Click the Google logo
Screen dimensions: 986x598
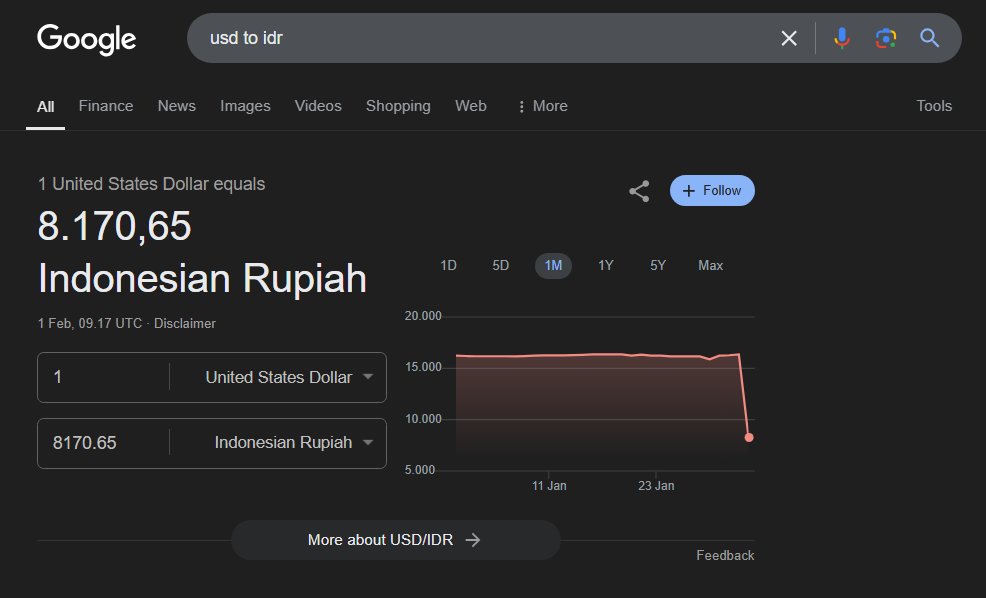pos(86,39)
